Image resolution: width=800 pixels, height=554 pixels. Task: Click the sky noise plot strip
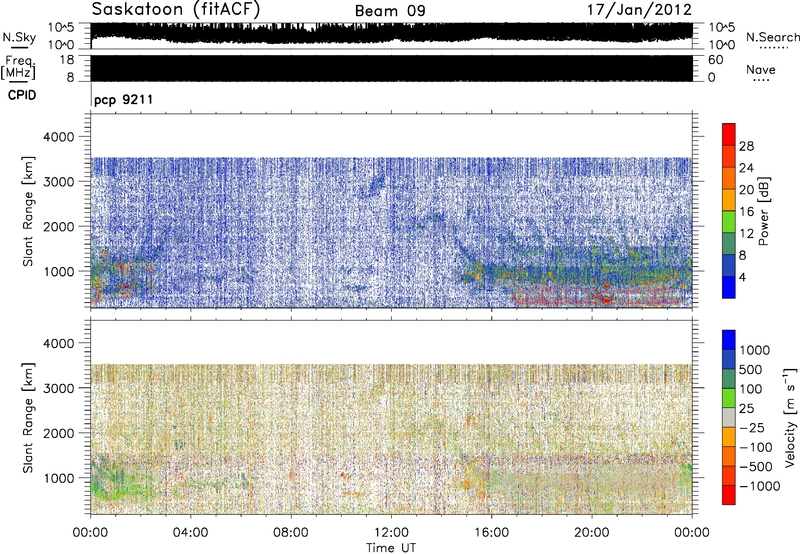click(x=391, y=35)
